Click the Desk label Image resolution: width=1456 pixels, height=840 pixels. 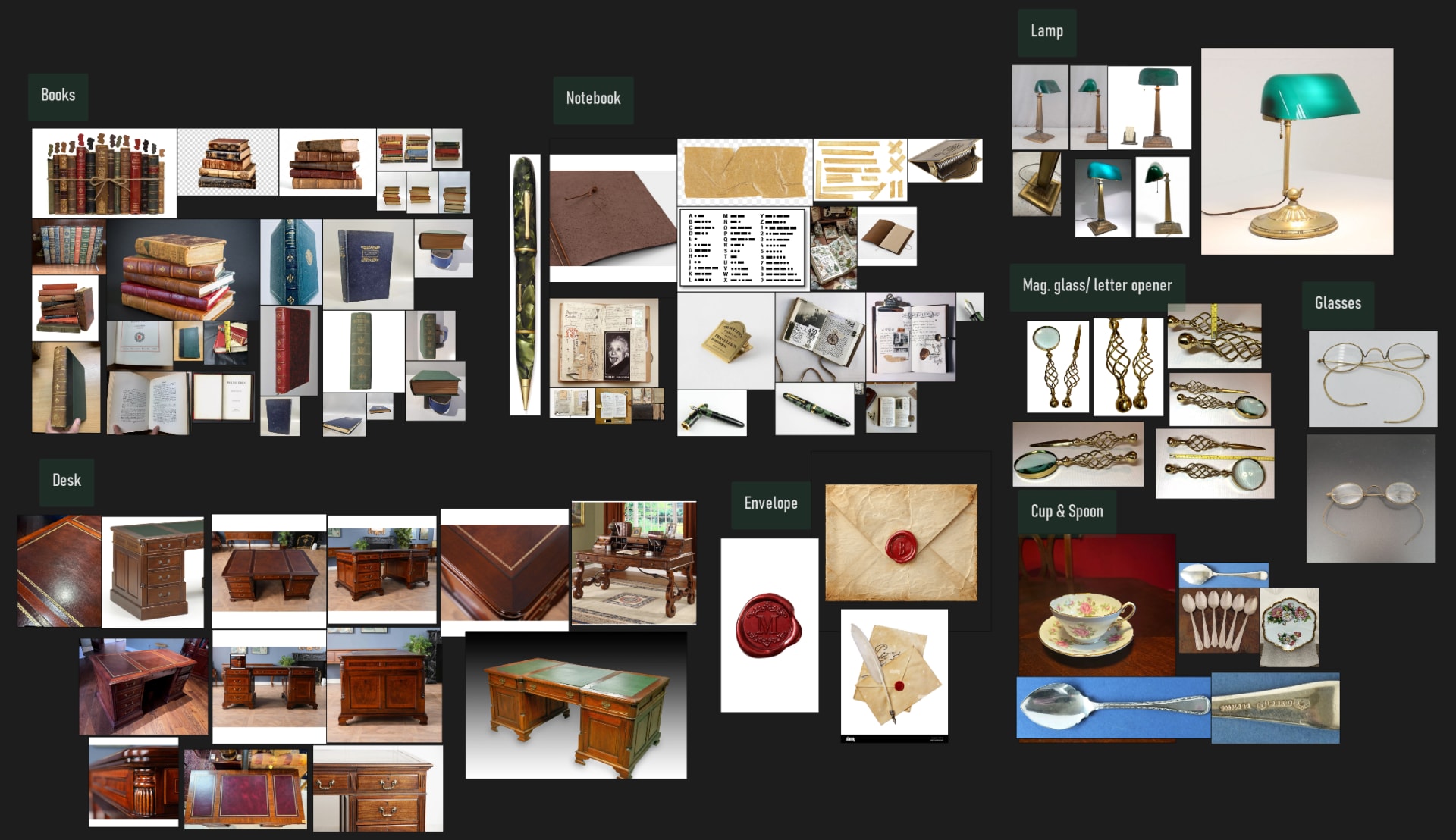point(67,481)
